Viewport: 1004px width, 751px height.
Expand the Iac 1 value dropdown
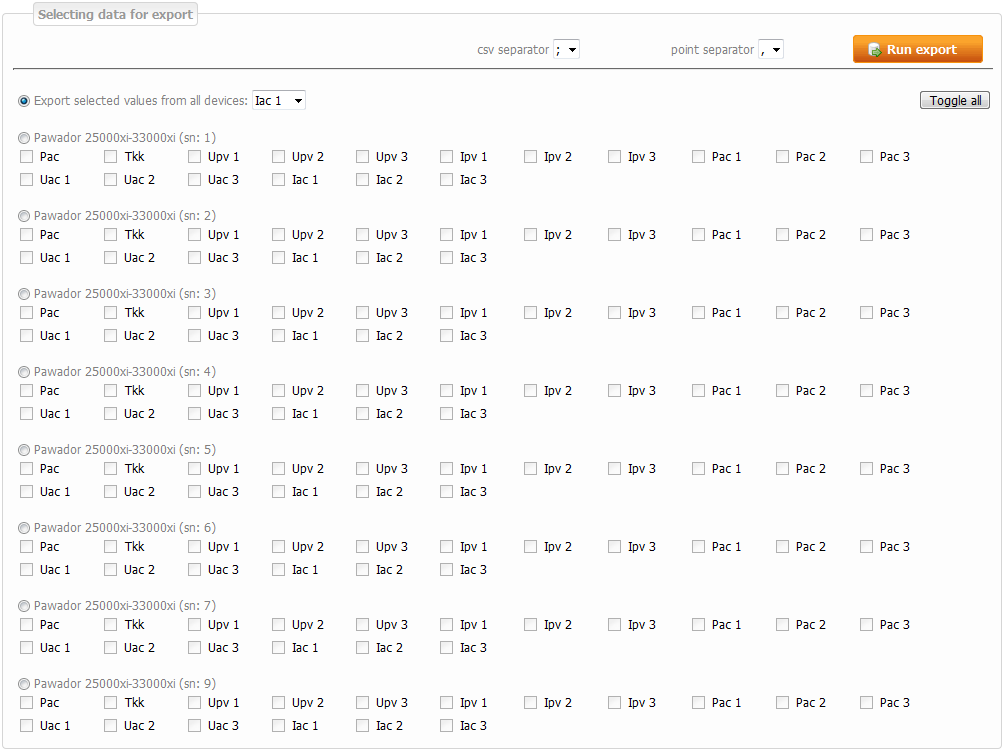point(279,101)
